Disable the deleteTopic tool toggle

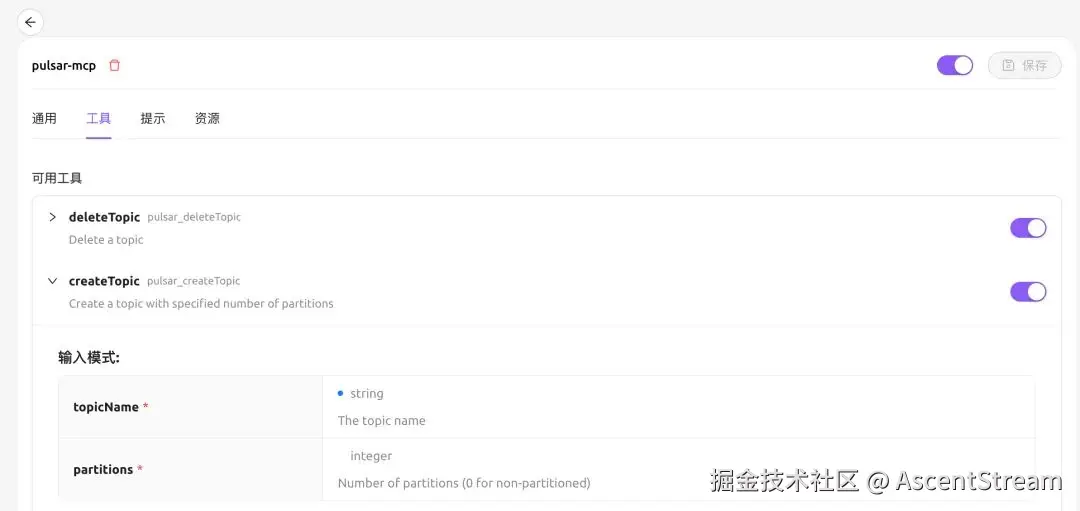pos(1028,228)
